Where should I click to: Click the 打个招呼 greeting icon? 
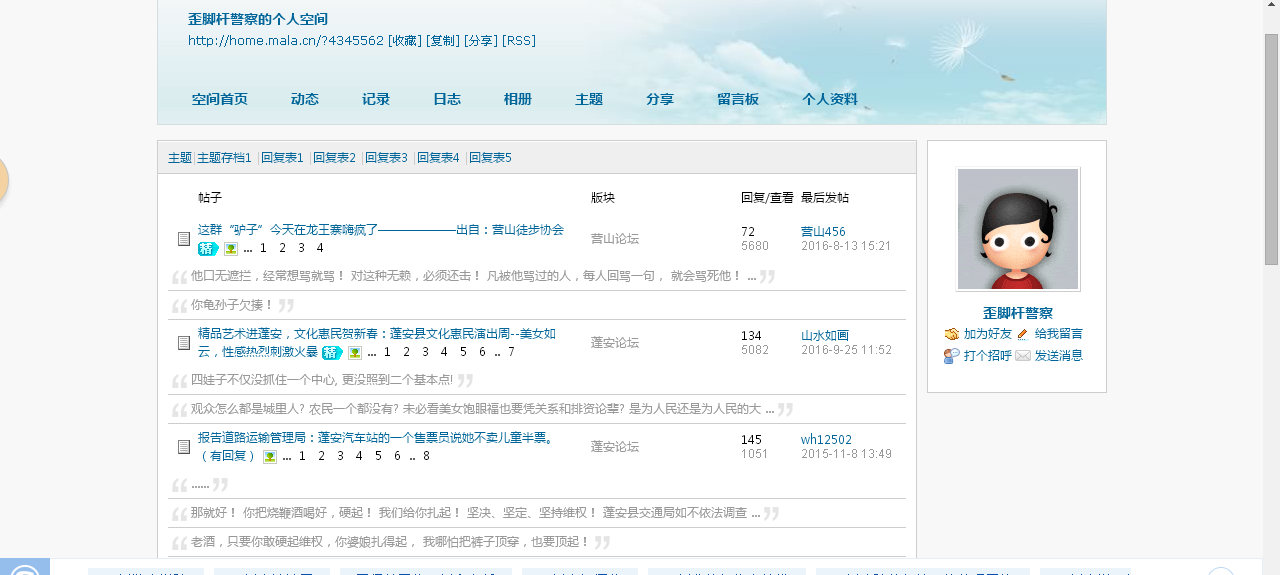[951, 356]
